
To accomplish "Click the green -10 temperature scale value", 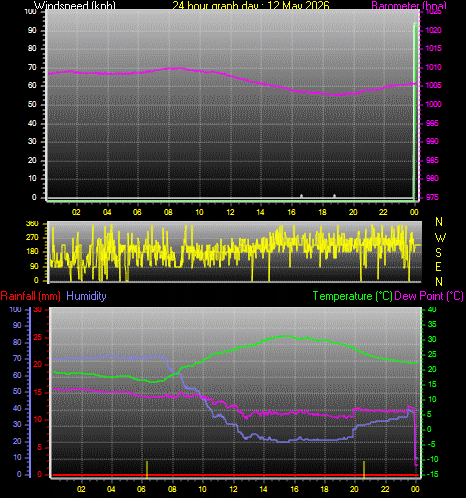I will (x=433, y=459).
